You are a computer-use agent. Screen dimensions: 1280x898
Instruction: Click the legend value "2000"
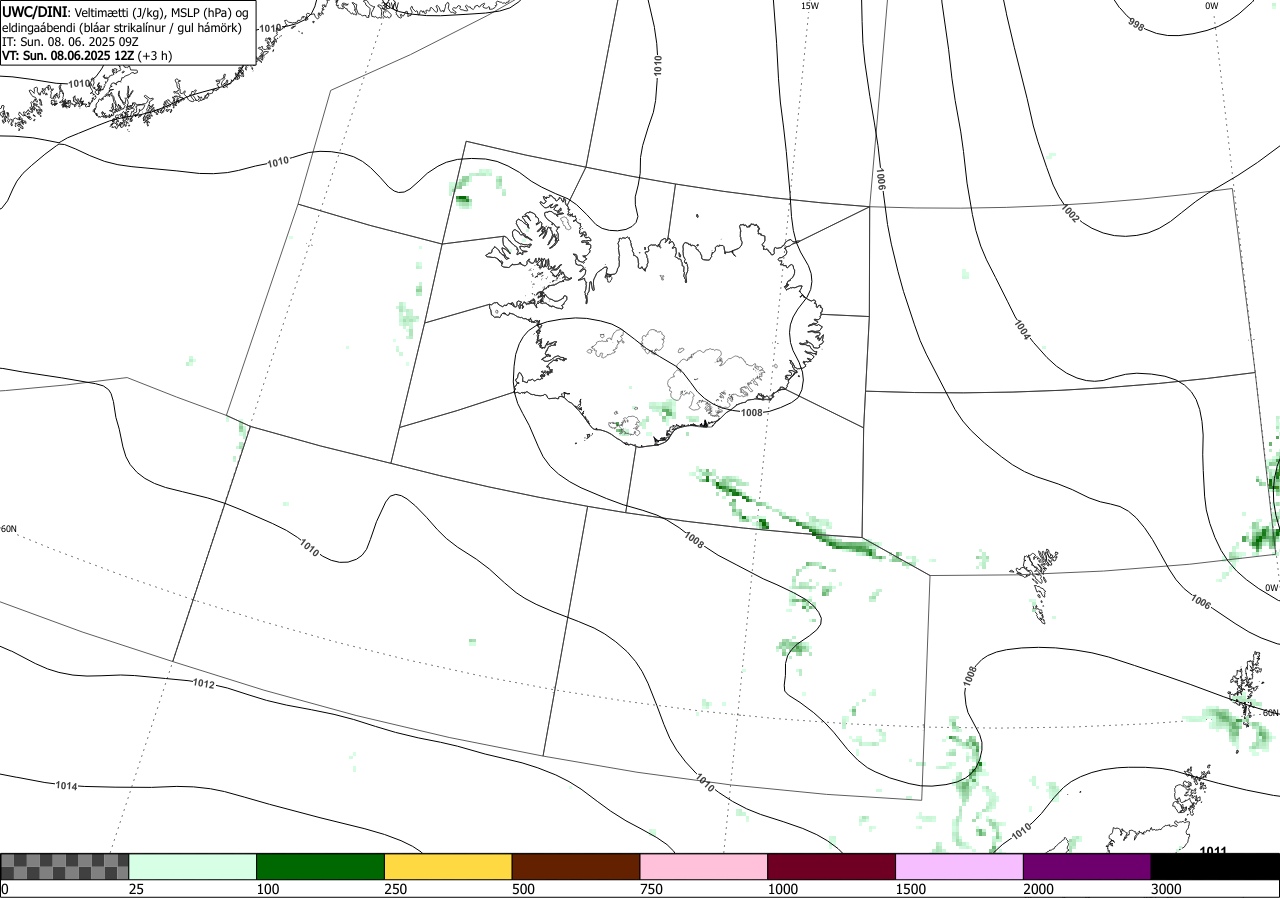pyautogui.click(x=1038, y=889)
